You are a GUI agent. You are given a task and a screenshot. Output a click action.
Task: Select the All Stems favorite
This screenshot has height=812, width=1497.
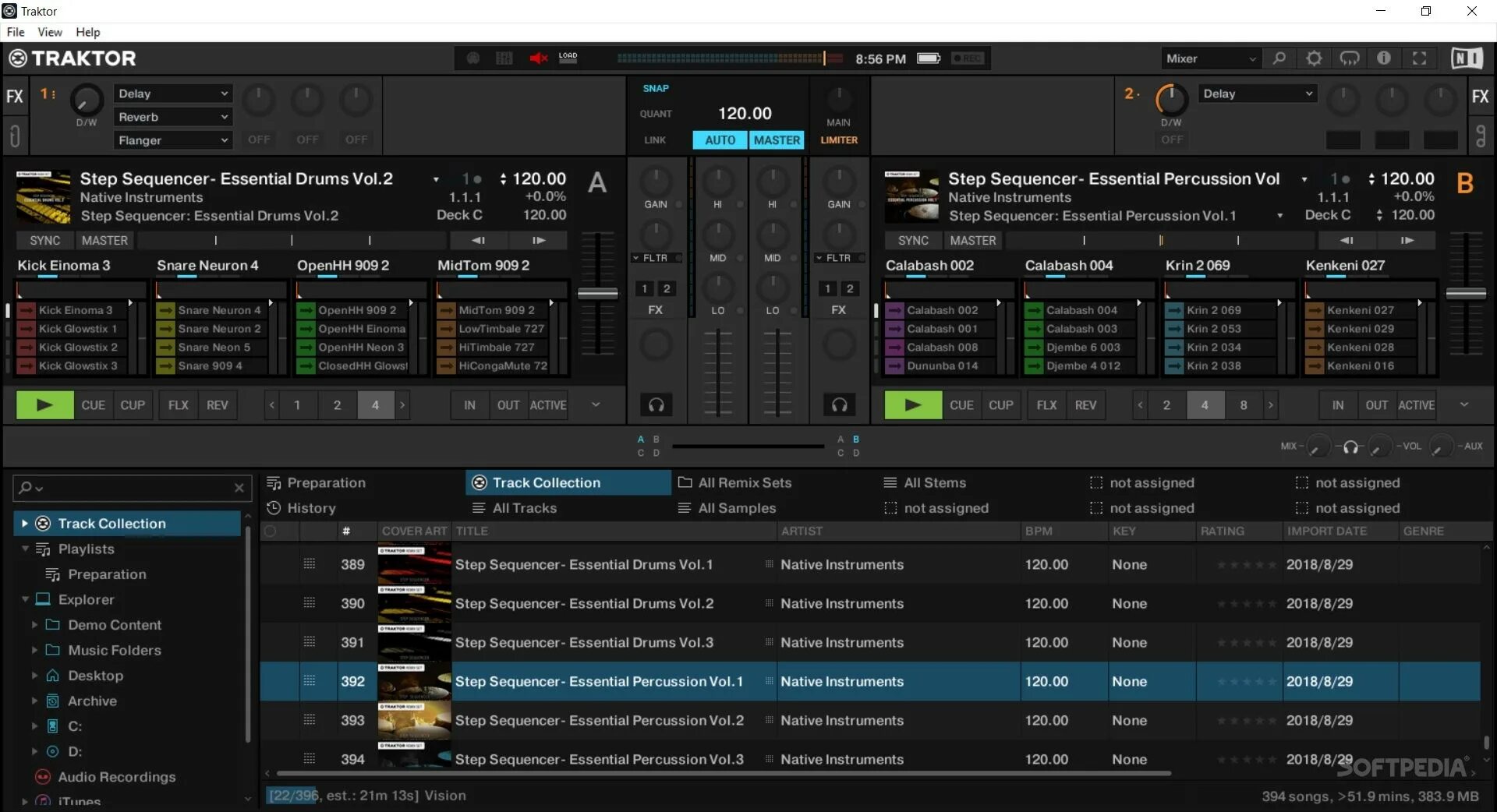(x=925, y=483)
